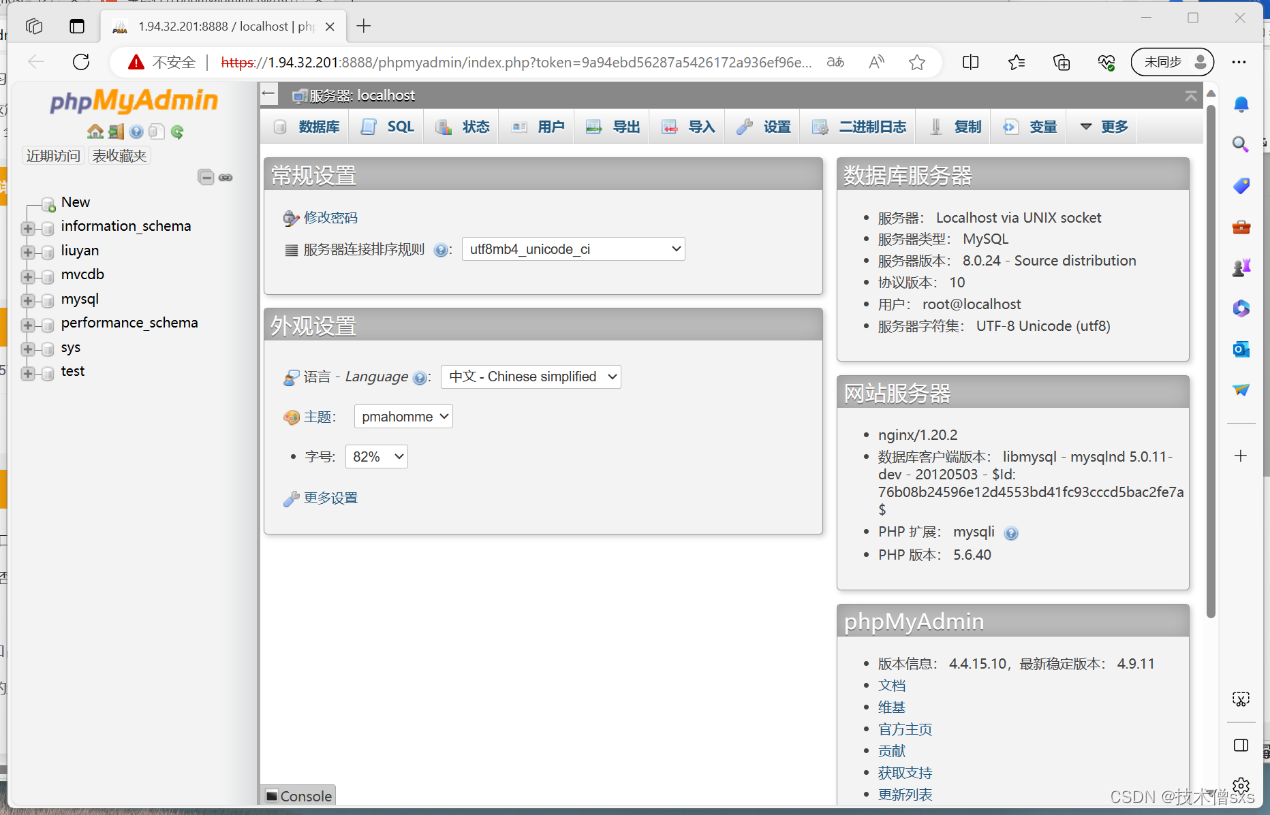Viewport: 1270px width, 815px height.
Task: Click the settings page icon beside documentation
Action: pyautogui.click(x=156, y=131)
